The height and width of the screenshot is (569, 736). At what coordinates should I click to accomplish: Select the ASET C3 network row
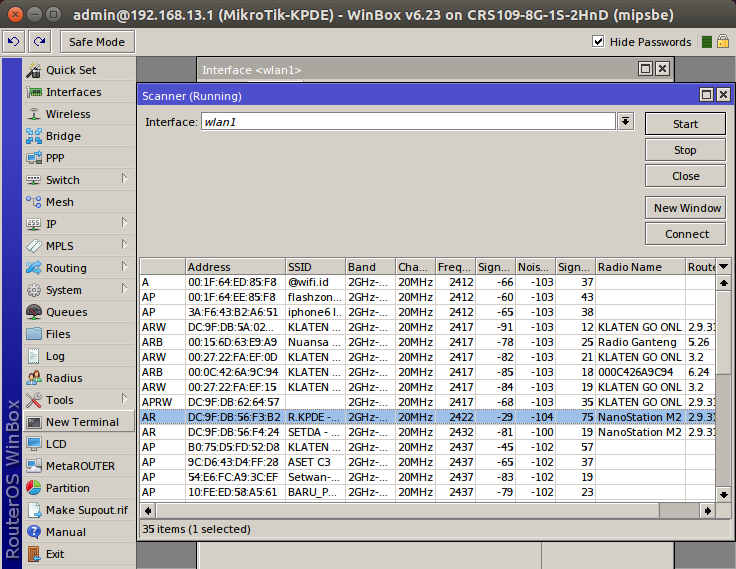coord(428,462)
